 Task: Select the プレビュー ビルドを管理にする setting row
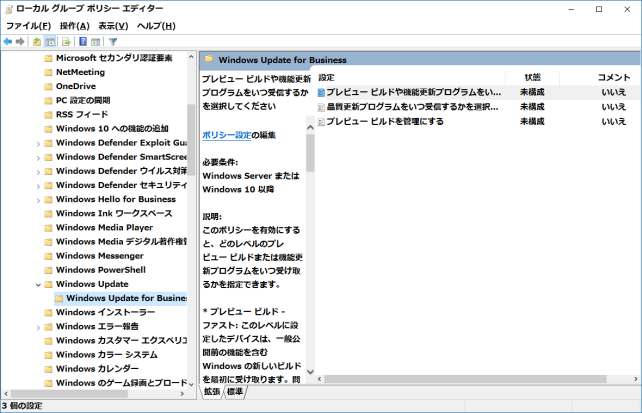point(478,122)
